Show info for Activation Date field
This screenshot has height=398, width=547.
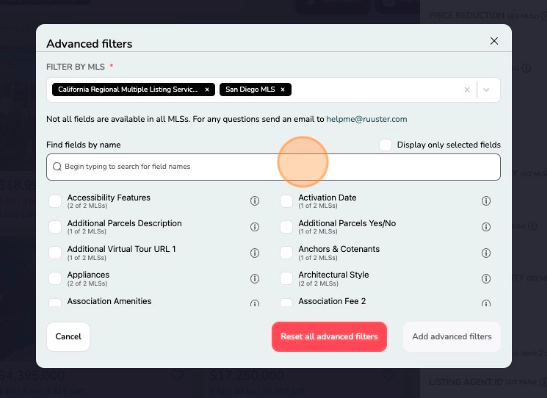[x=486, y=201]
